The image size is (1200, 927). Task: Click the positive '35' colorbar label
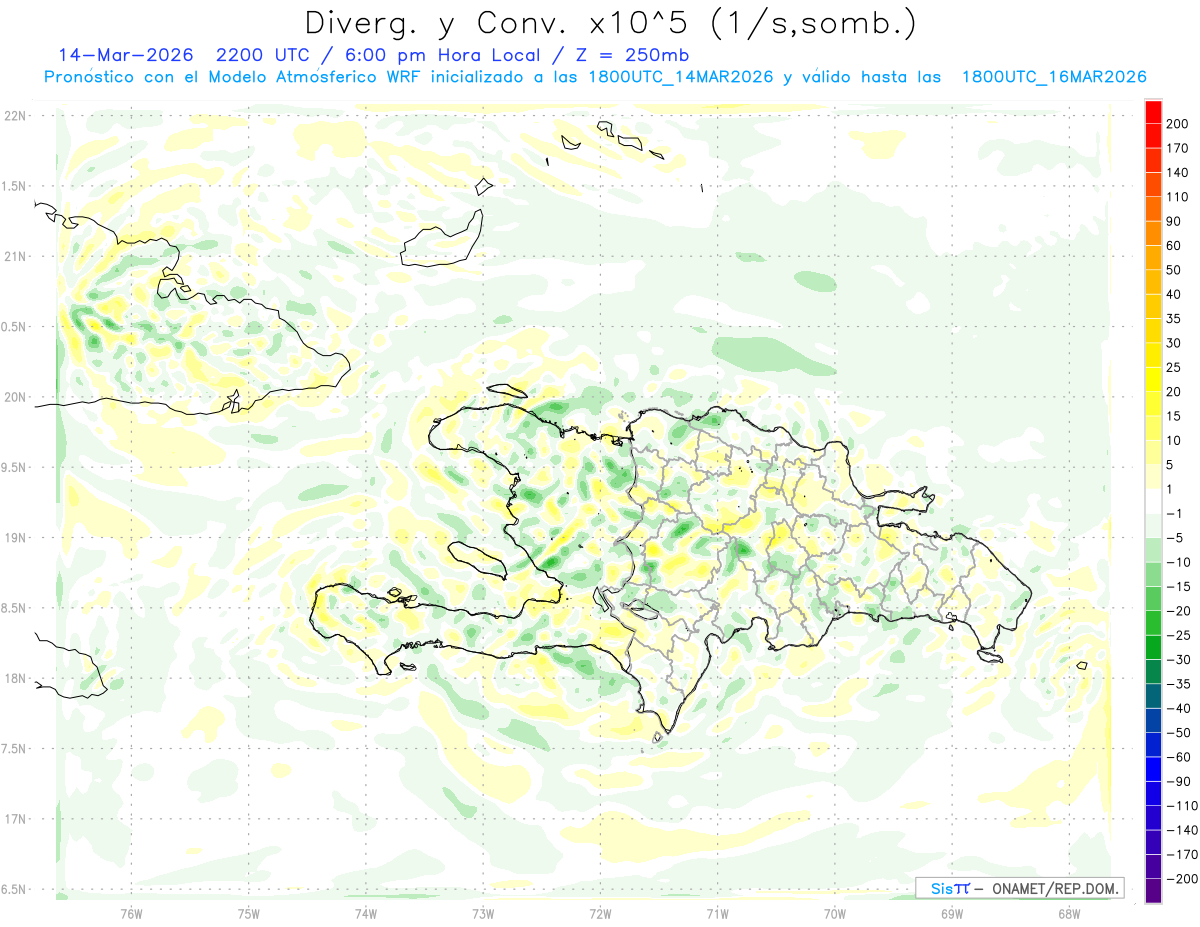pos(1175,319)
